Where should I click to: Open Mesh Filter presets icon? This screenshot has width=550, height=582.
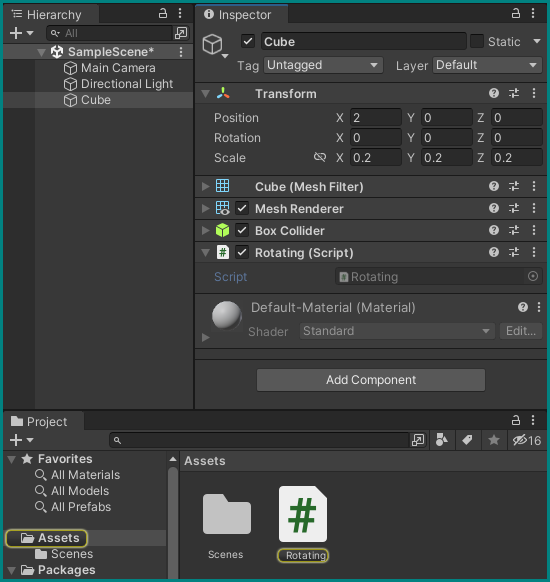tap(514, 186)
